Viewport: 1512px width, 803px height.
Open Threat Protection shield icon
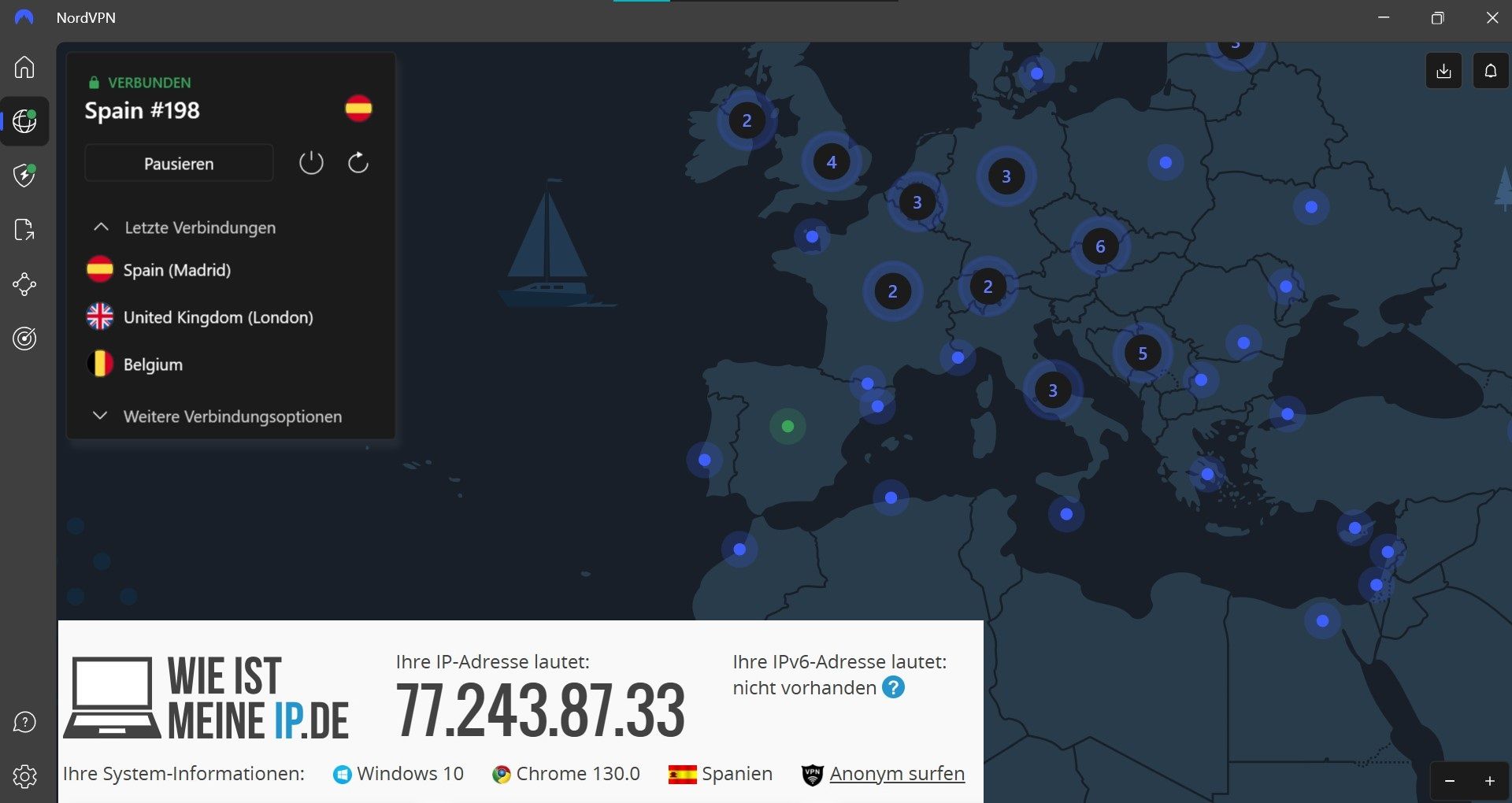24,175
